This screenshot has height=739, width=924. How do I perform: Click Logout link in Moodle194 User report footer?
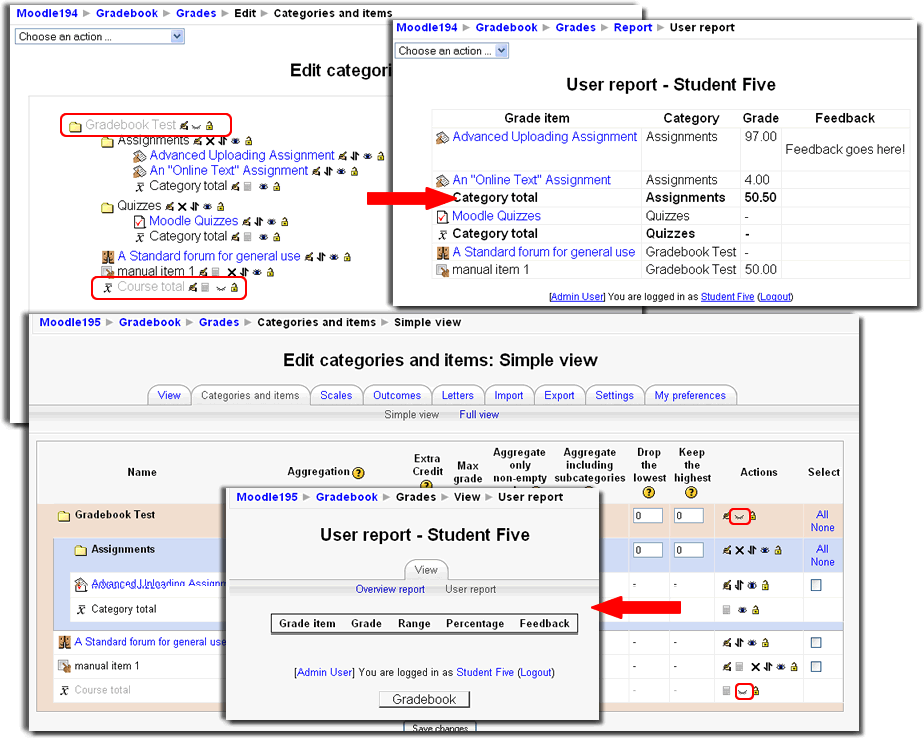click(775, 296)
